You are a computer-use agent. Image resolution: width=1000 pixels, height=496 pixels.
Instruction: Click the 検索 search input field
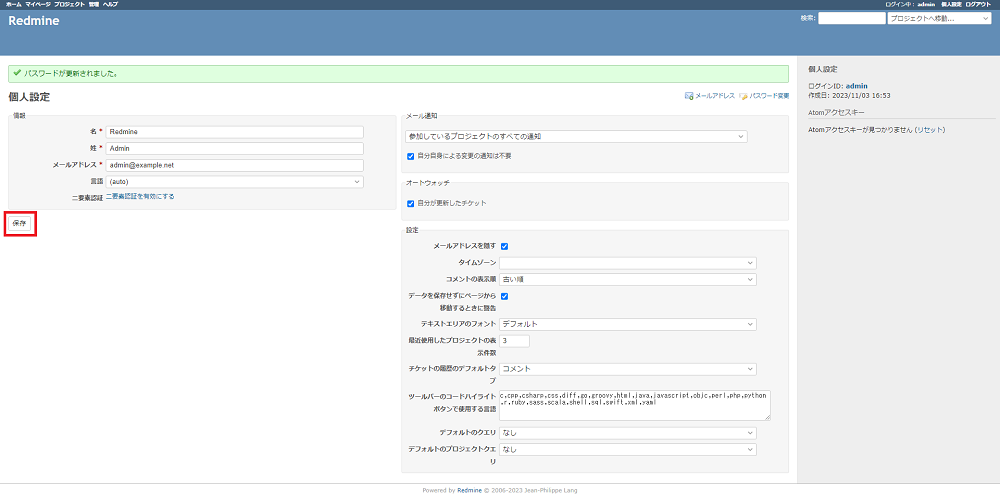pos(851,18)
